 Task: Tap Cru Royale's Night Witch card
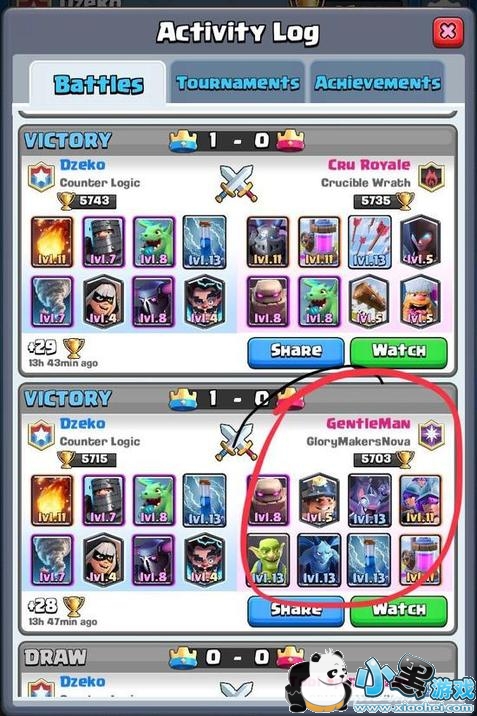pos(420,242)
